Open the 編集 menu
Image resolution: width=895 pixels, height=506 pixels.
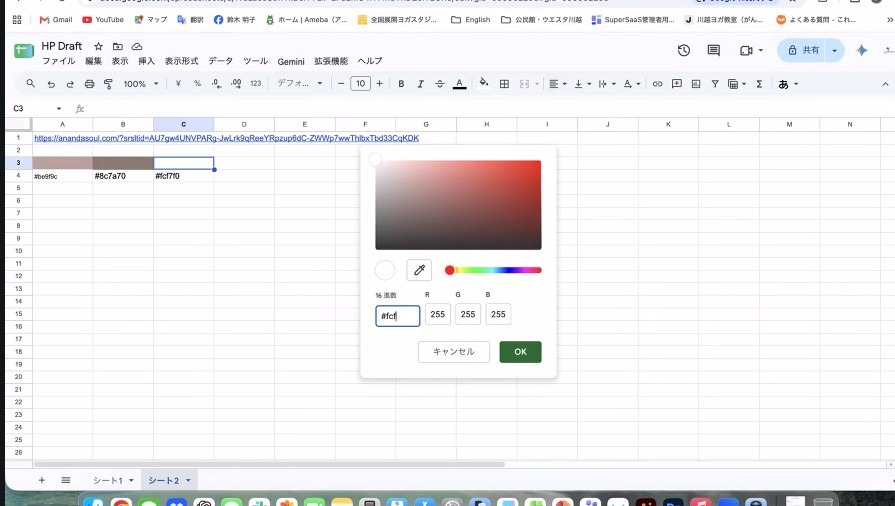pos(94,61)
